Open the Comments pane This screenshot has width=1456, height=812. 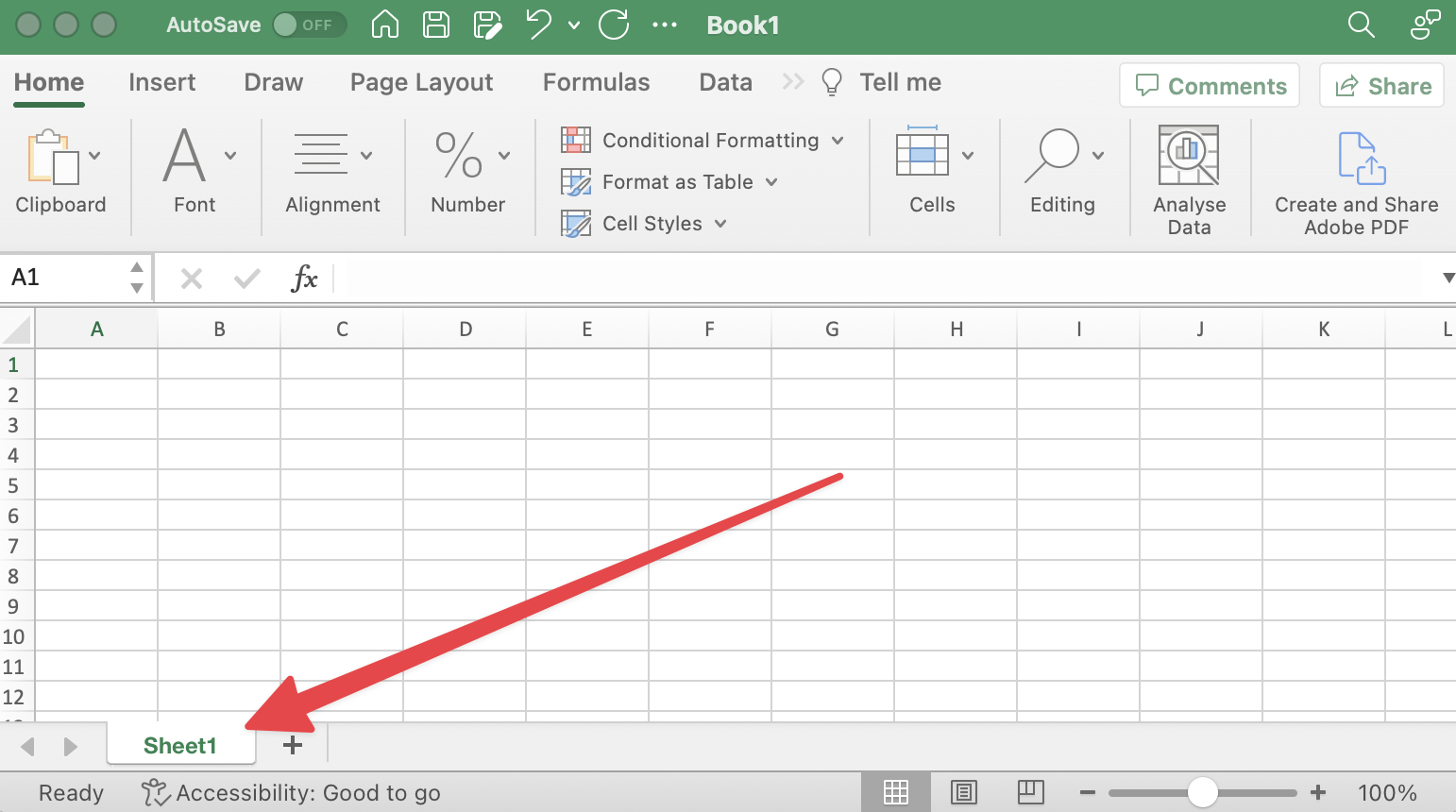click(x=1210, y=86)
